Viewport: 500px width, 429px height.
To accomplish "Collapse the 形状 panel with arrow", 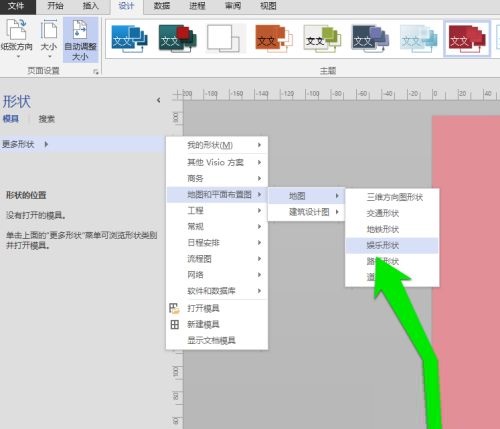I will click(x=159, y=100).
